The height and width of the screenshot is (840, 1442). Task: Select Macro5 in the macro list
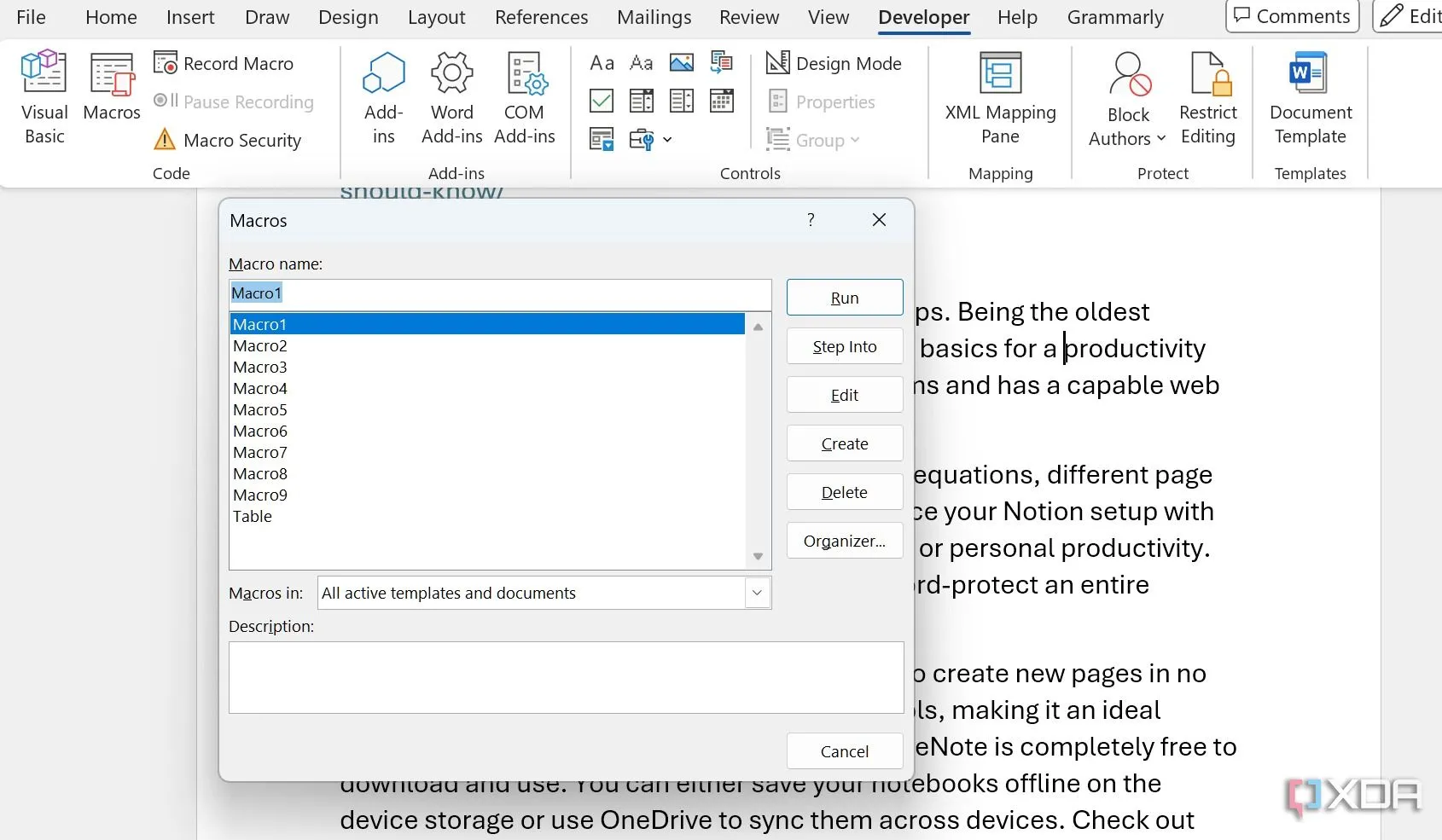point(260,409)
